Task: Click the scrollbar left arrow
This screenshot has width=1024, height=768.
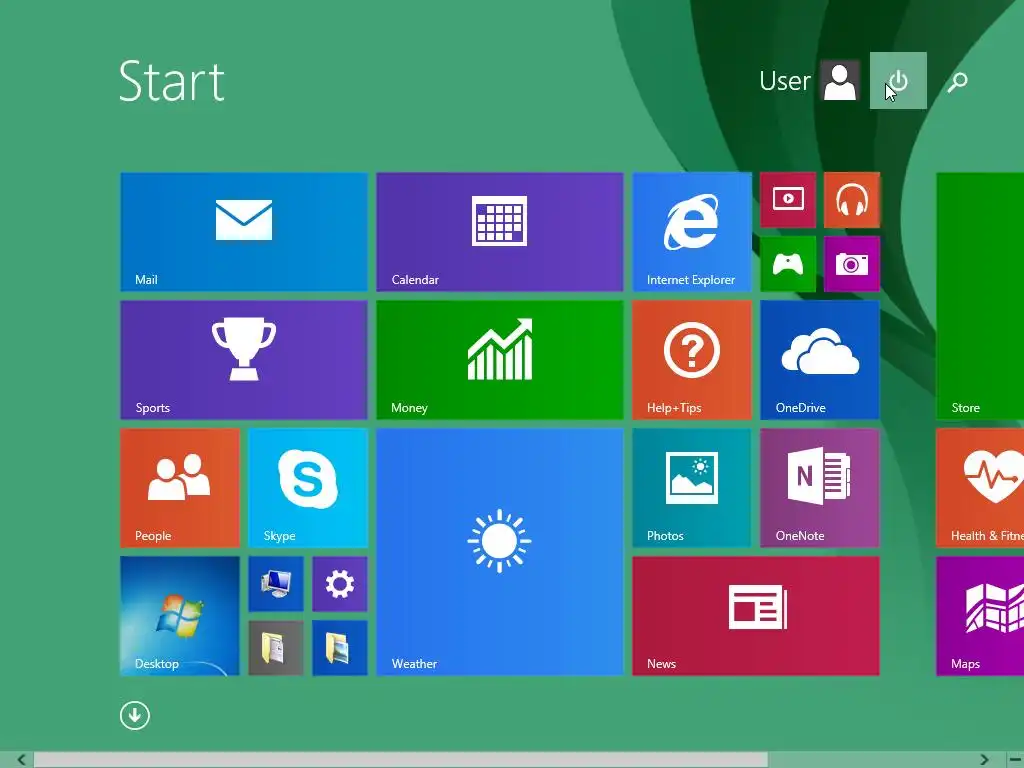Action: tap(21, 760)
